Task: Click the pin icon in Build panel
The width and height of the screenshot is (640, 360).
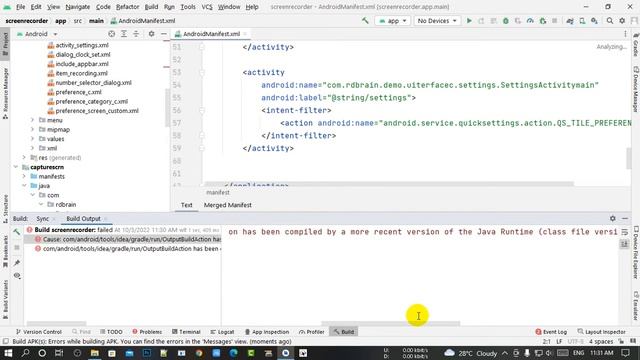Action: pos(17,262)
